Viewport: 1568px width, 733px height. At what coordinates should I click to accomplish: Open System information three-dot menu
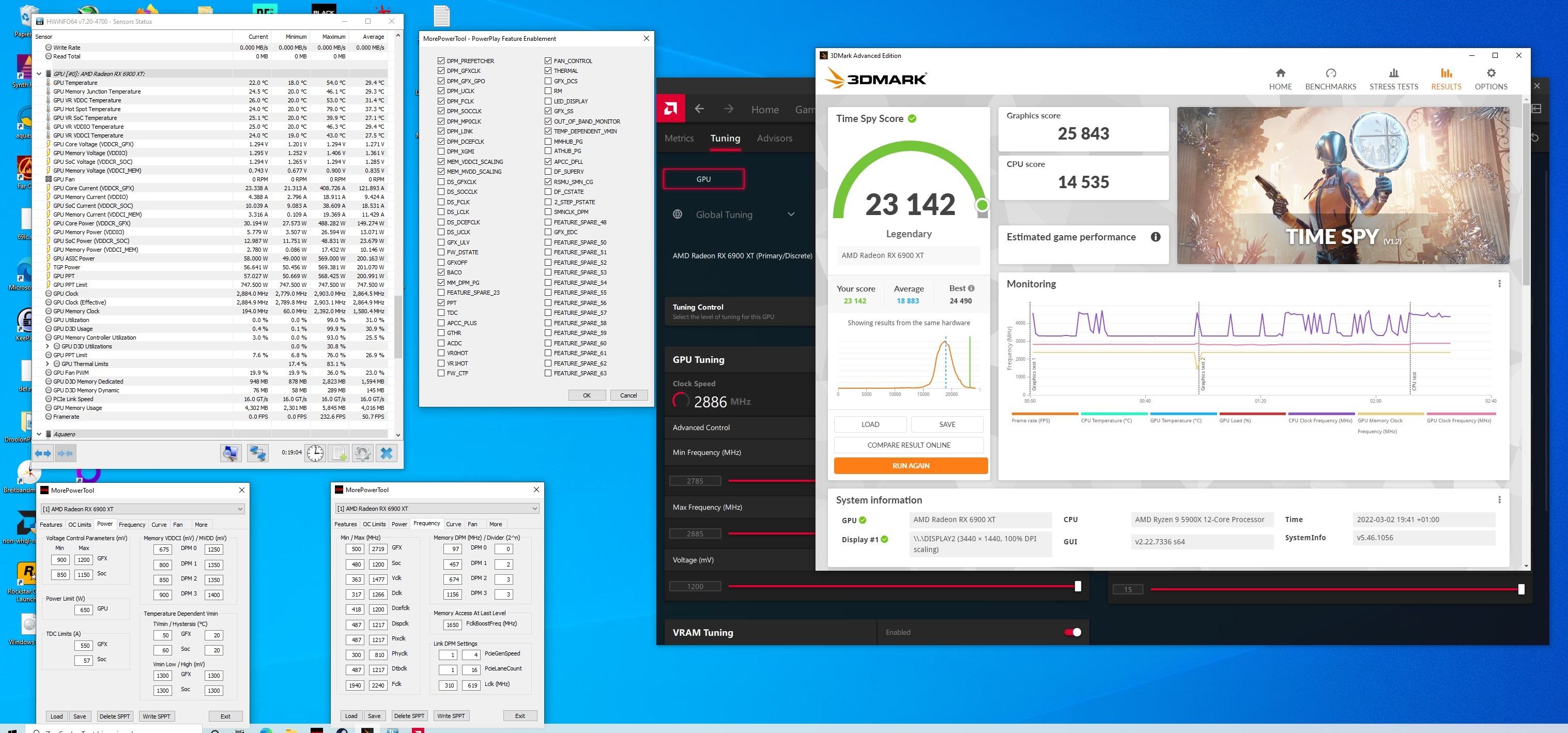click(x=1499, y=500)
